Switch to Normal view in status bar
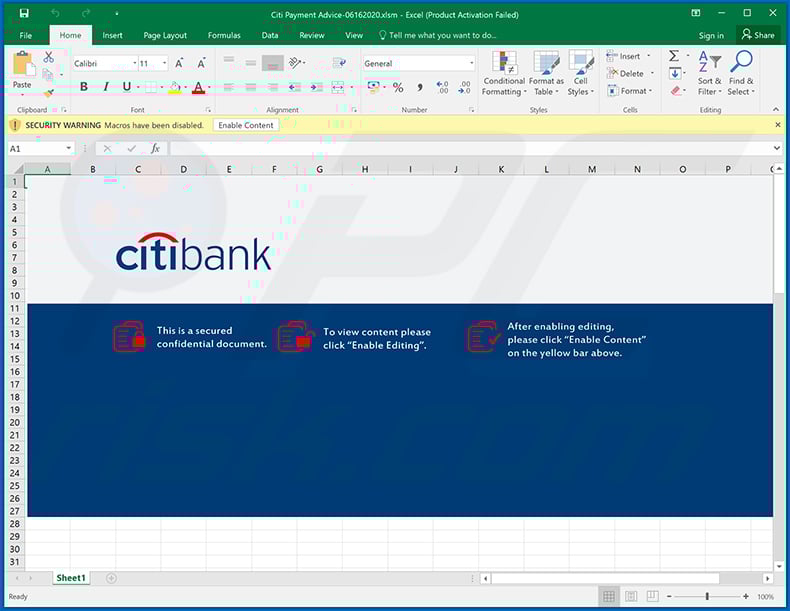 [x=609, y=597]
